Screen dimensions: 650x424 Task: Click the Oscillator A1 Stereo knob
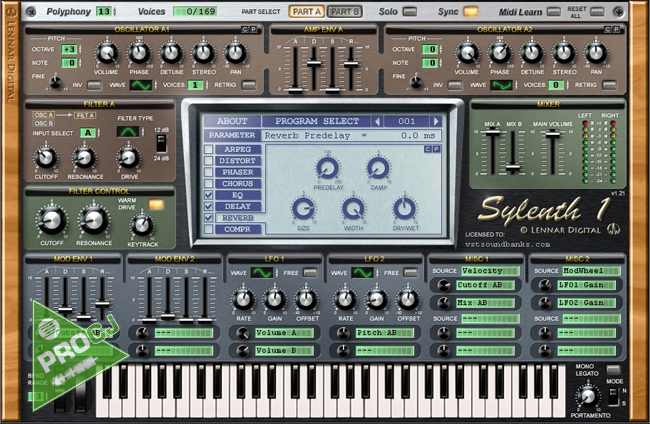pos(203,53)
